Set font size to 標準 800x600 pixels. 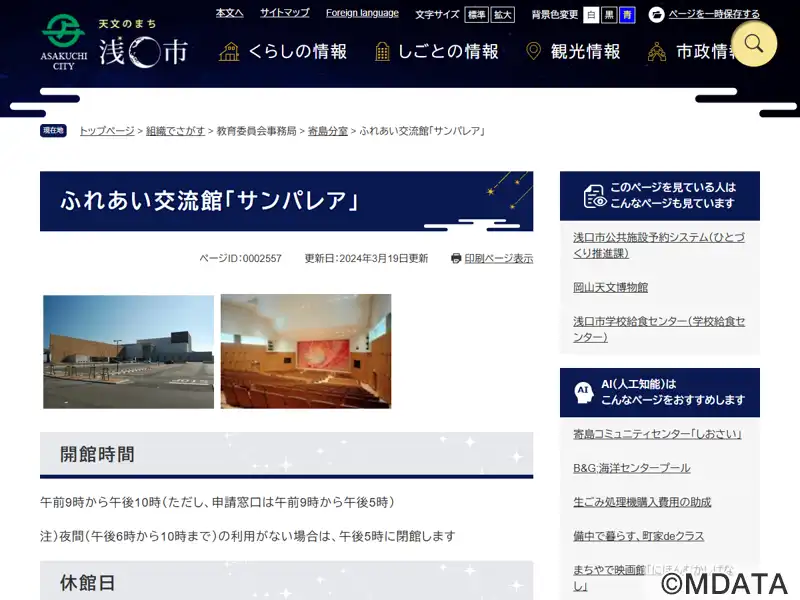point(476,15)
